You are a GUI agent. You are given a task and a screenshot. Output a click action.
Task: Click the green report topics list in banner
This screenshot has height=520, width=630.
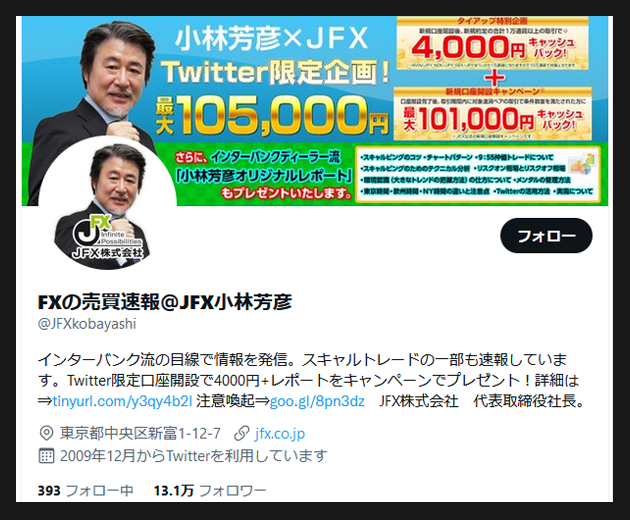pyautogui.click(x=478, y=174)
